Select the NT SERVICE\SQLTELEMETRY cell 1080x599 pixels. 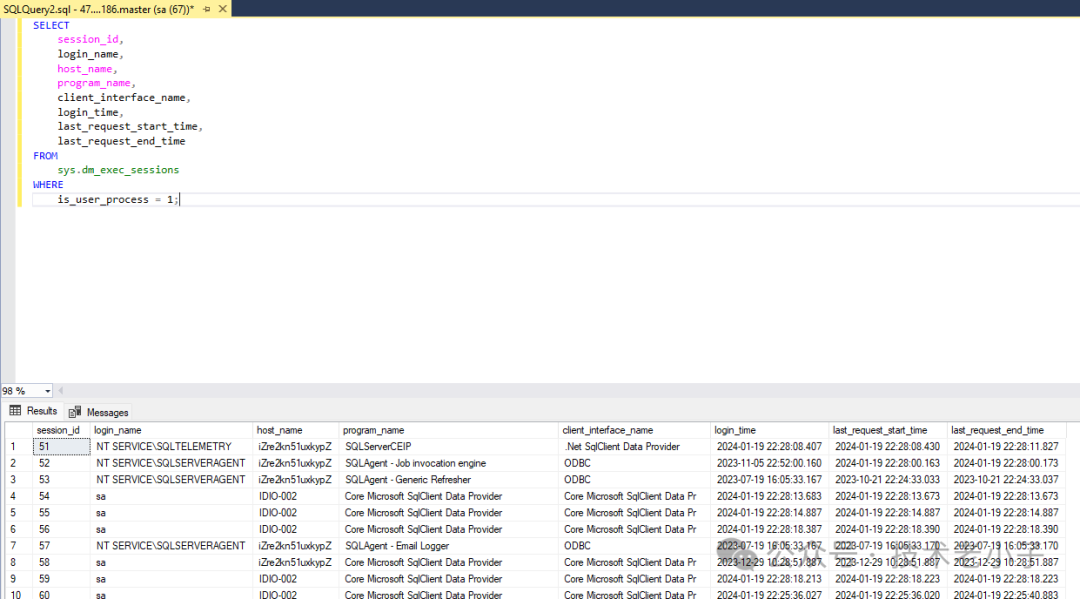click(x=172, y=447)
